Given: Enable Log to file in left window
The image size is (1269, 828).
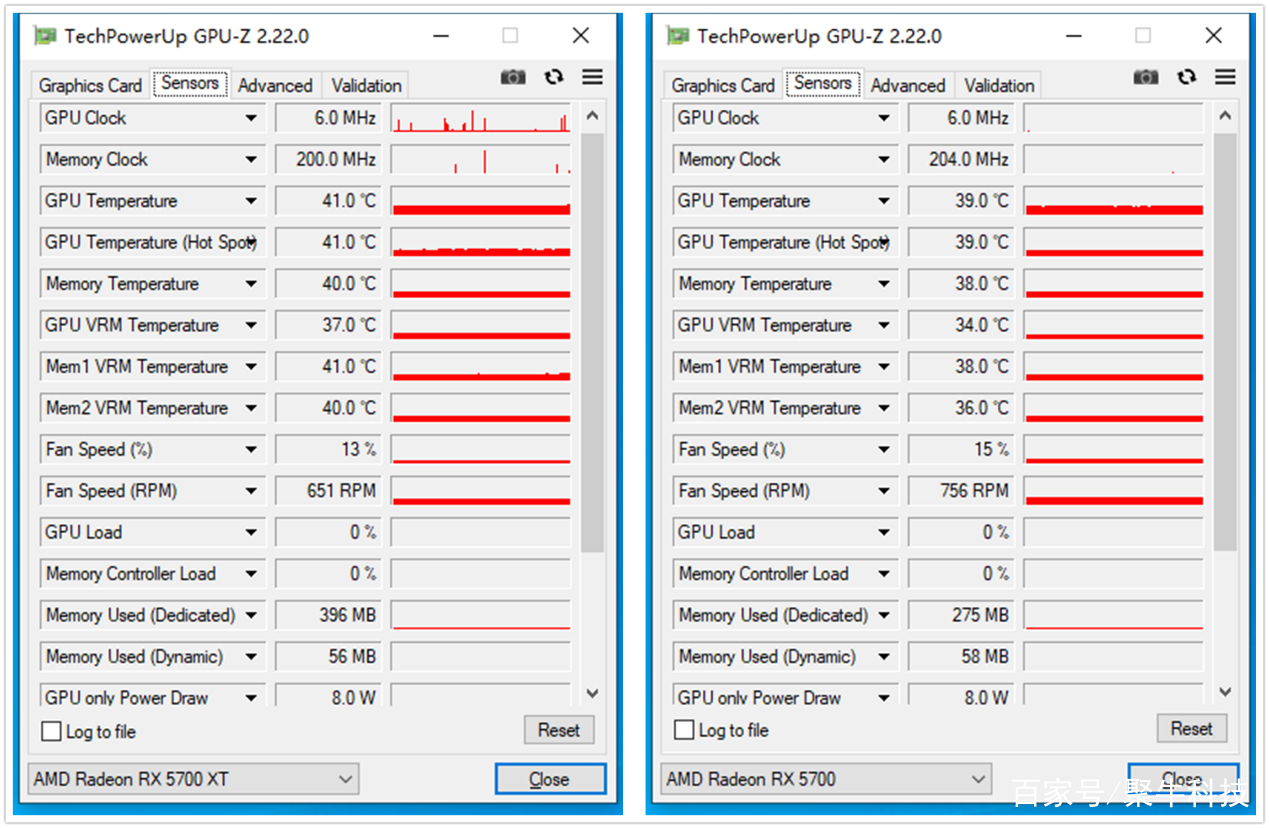Looking at the screenshot, I should tap(51, 731).
